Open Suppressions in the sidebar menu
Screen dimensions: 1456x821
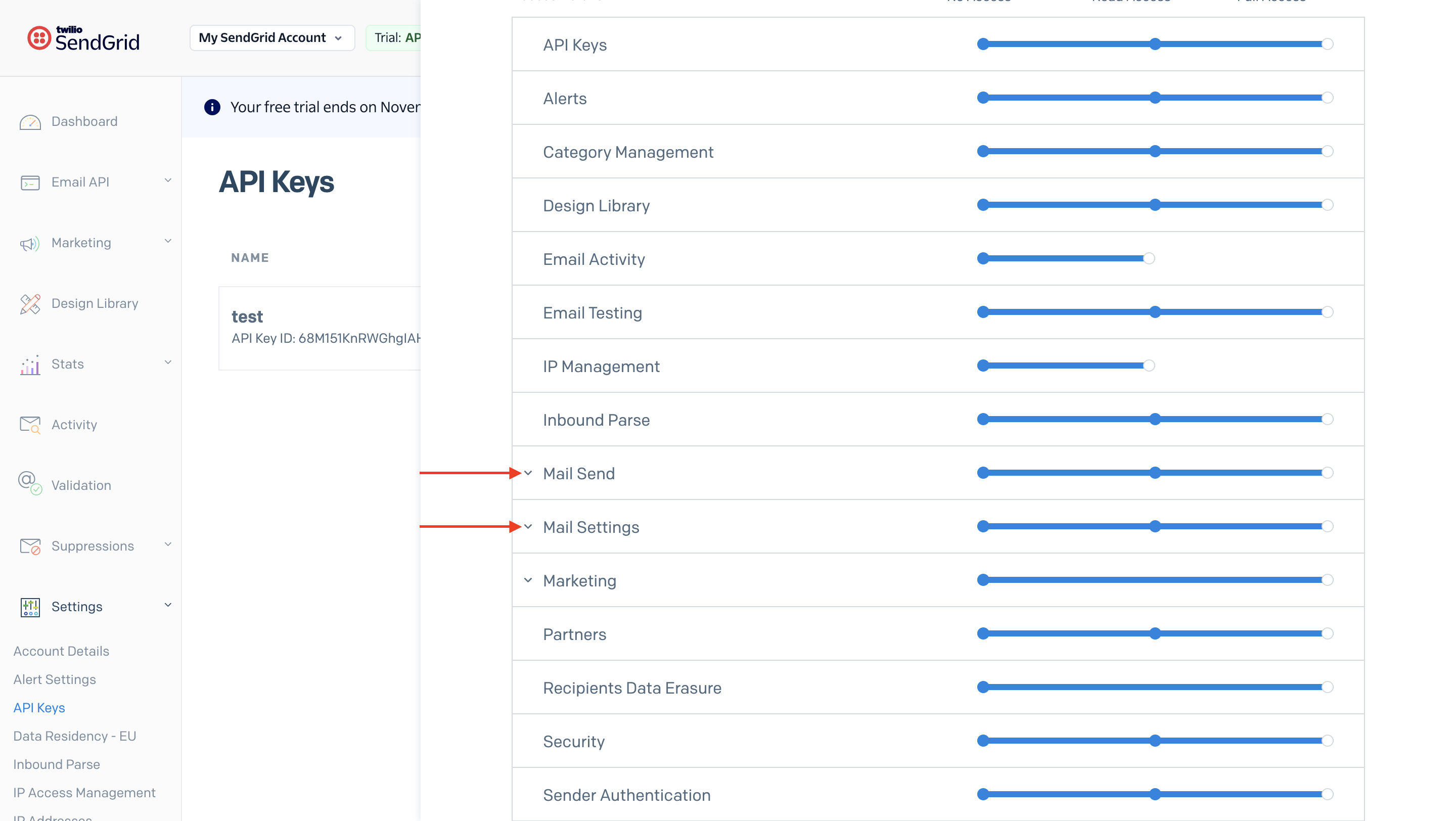93,546
